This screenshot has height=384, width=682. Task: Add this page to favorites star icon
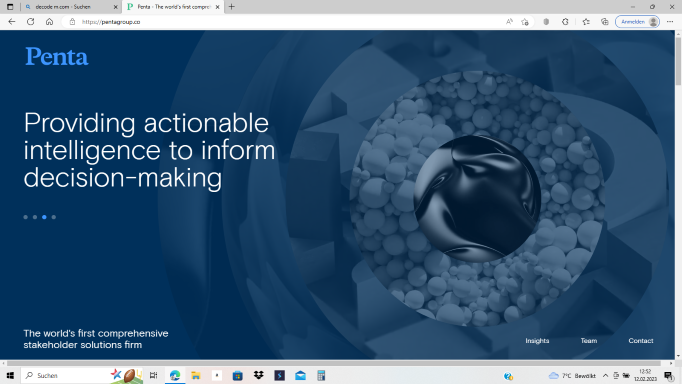point(525,22)
